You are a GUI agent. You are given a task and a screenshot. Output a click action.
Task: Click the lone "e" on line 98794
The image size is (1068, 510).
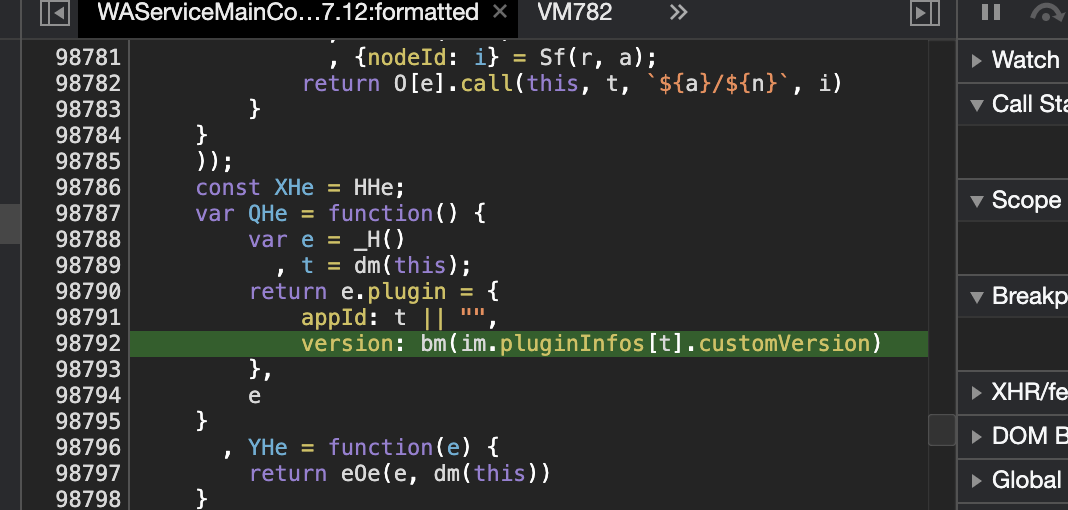point(255,396)
